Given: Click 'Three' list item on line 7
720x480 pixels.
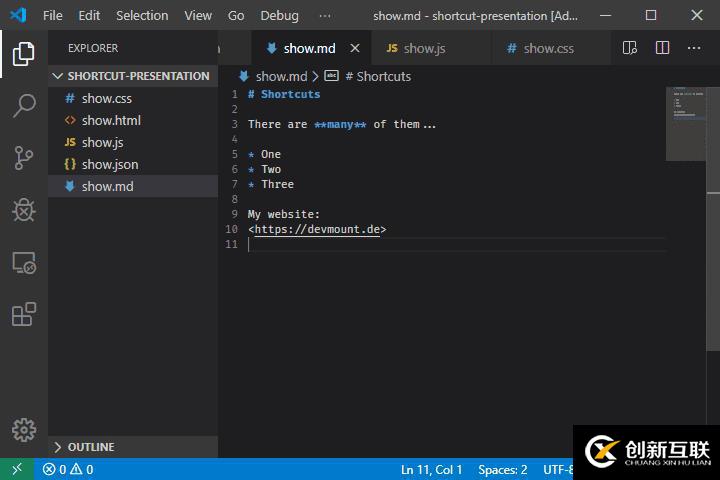Looking at the screenshot, I should click(x=277, y=184).
